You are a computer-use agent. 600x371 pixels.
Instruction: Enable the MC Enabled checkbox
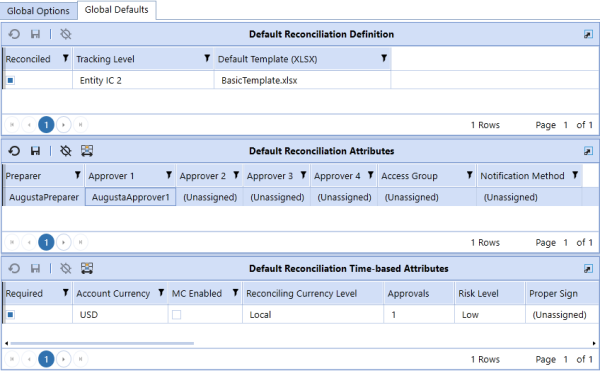(x=176, y=315)
